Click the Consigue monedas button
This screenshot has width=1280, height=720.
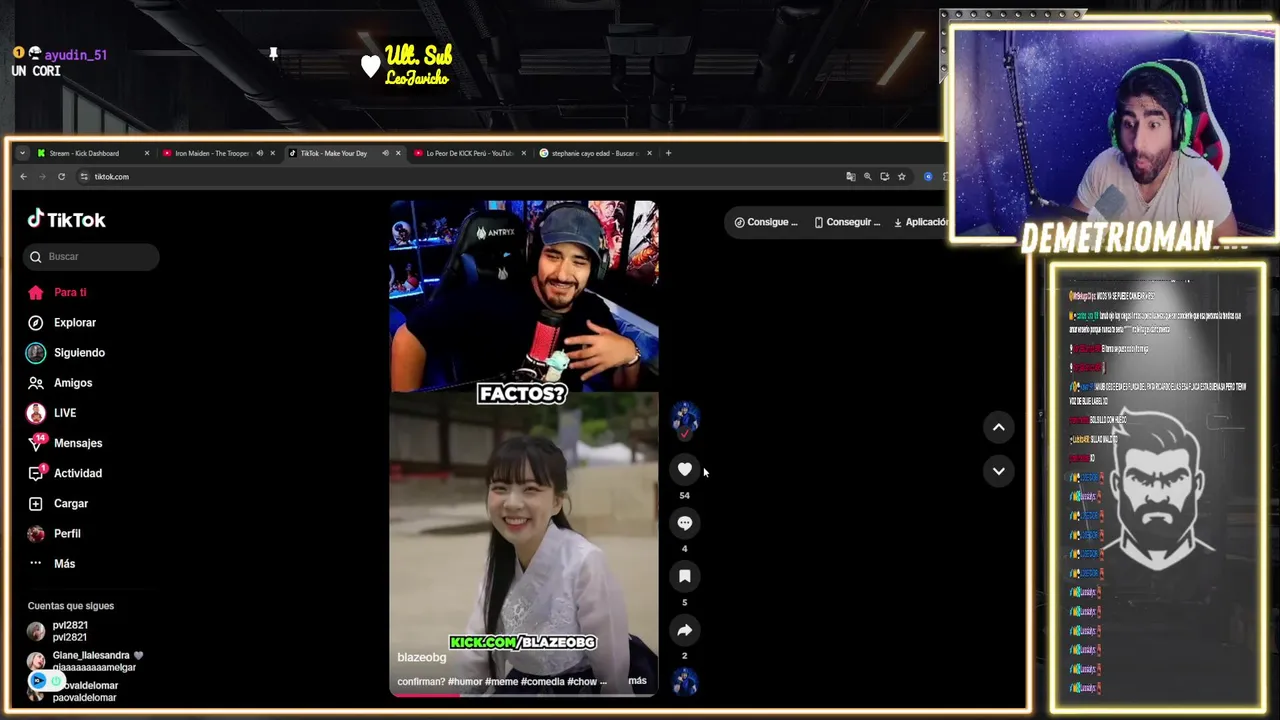(765, 222)
